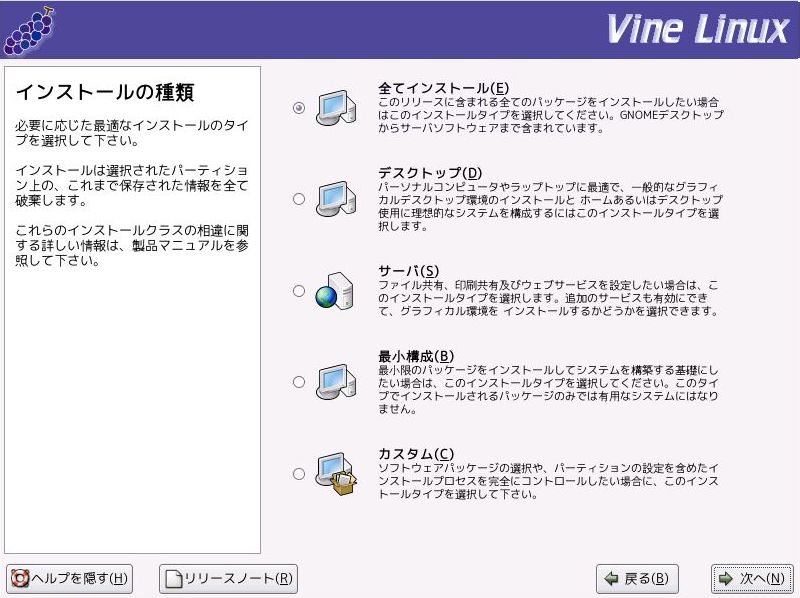Click the 最小構成(B) label
Viewport: 800px width, 598px height.
click(416, 356)
